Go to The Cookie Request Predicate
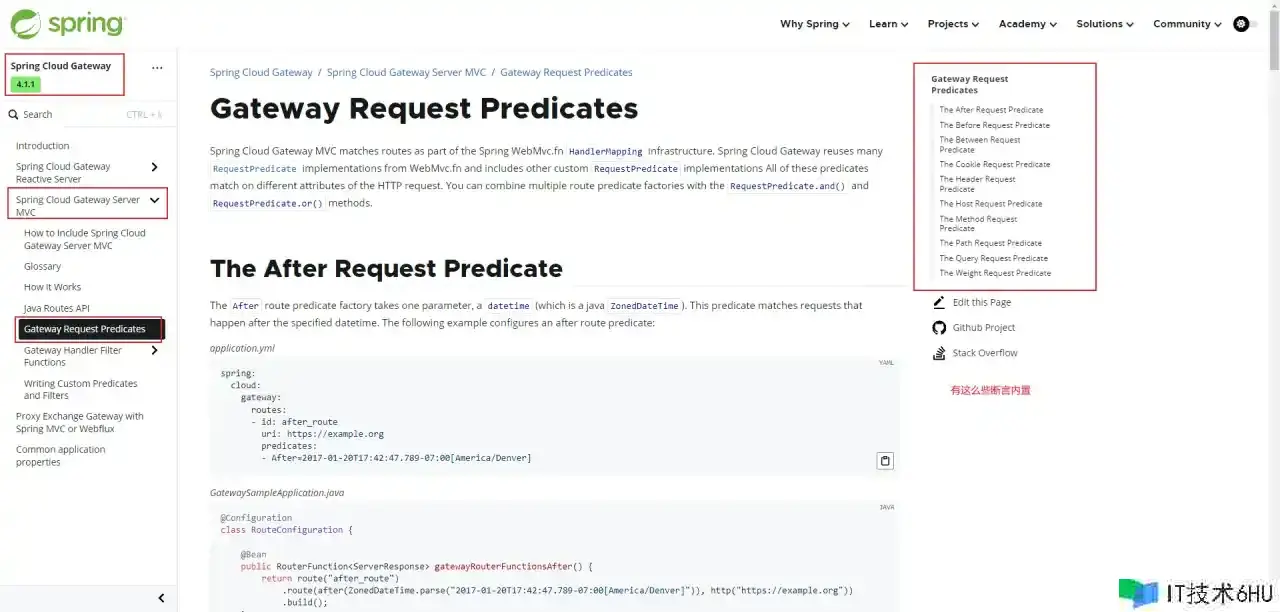Viewport: 1280px width, 612px height. point(994,164)
